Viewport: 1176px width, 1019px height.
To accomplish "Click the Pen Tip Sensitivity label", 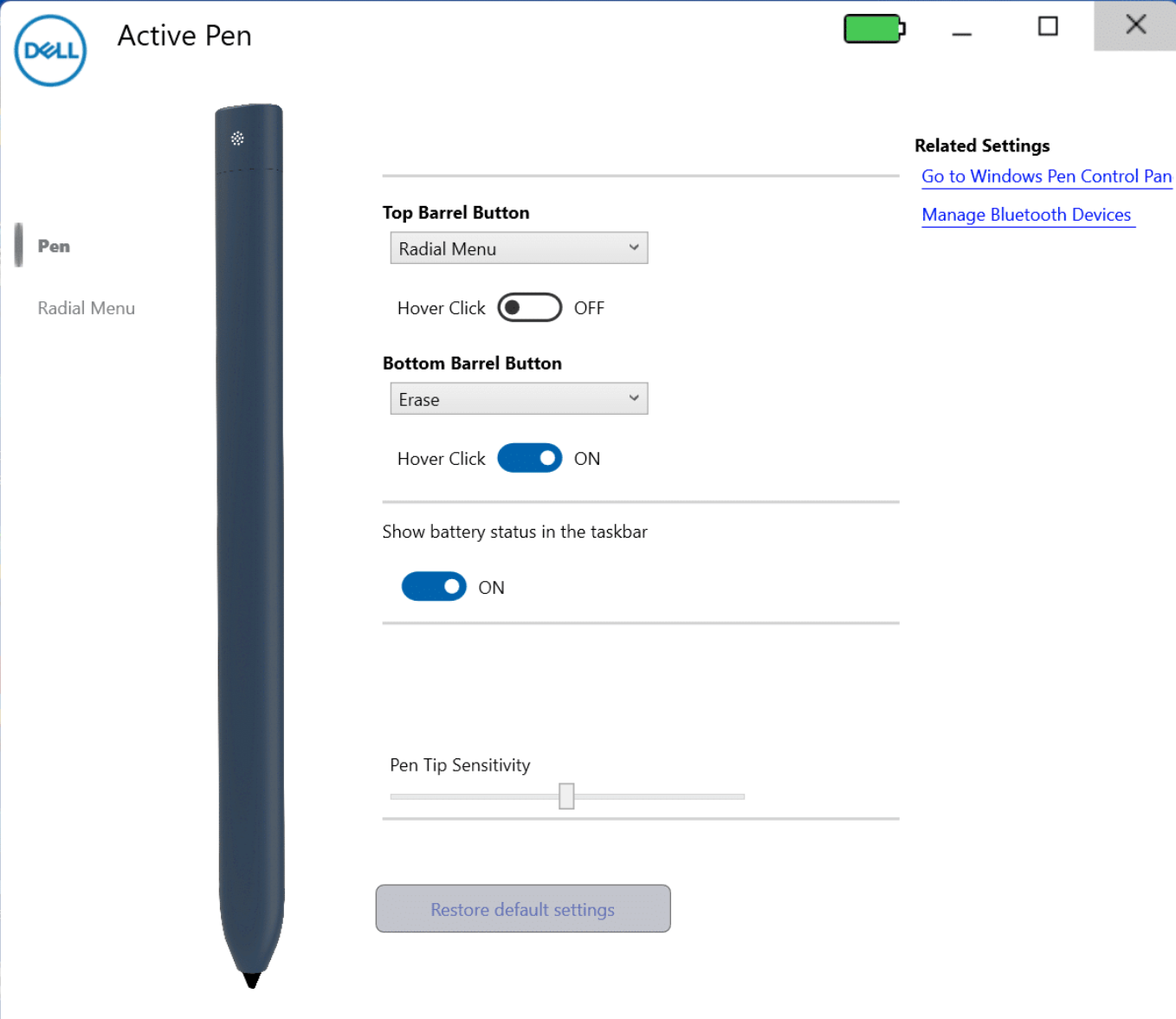I will 460,765.
